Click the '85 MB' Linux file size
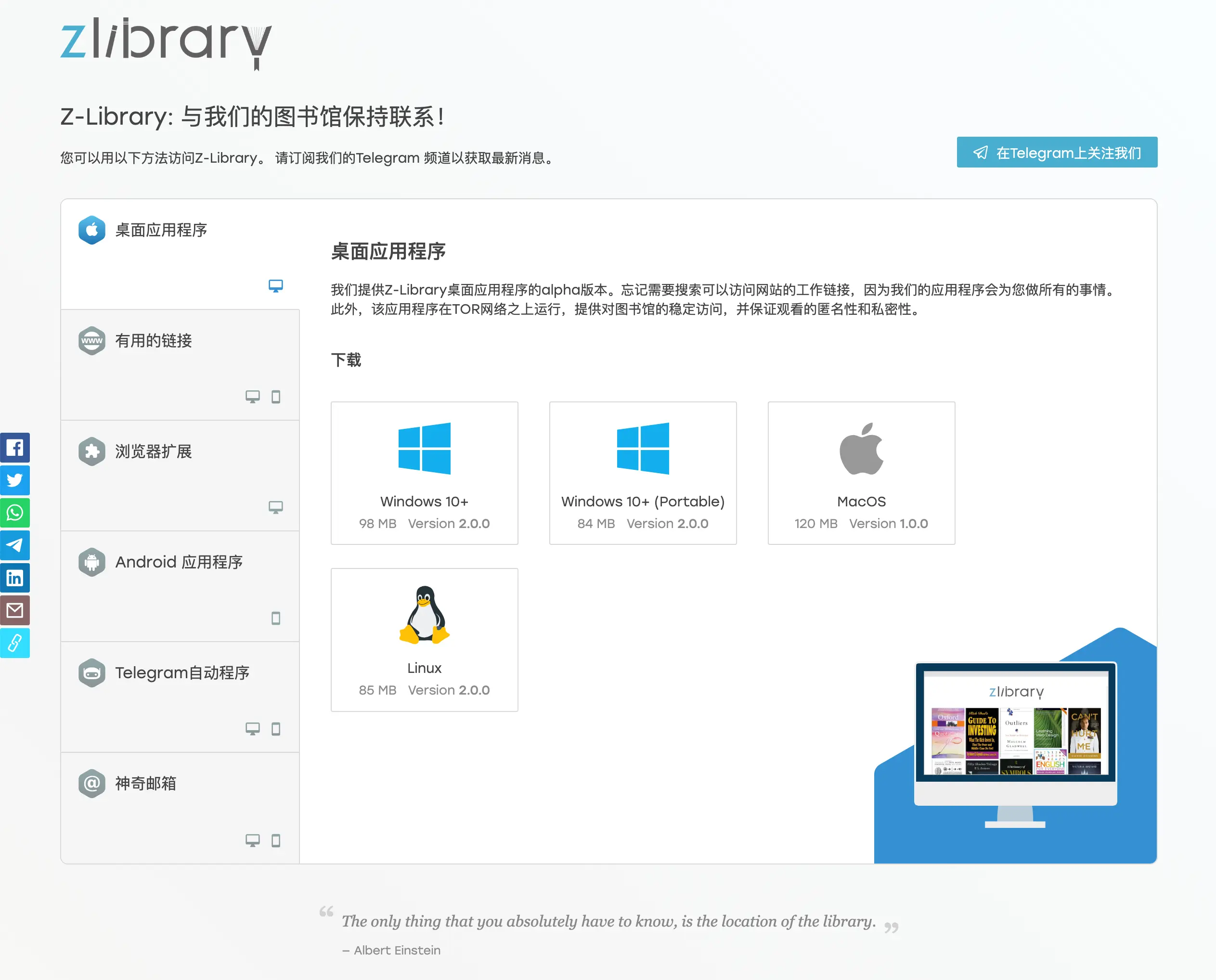 point(378,690)
